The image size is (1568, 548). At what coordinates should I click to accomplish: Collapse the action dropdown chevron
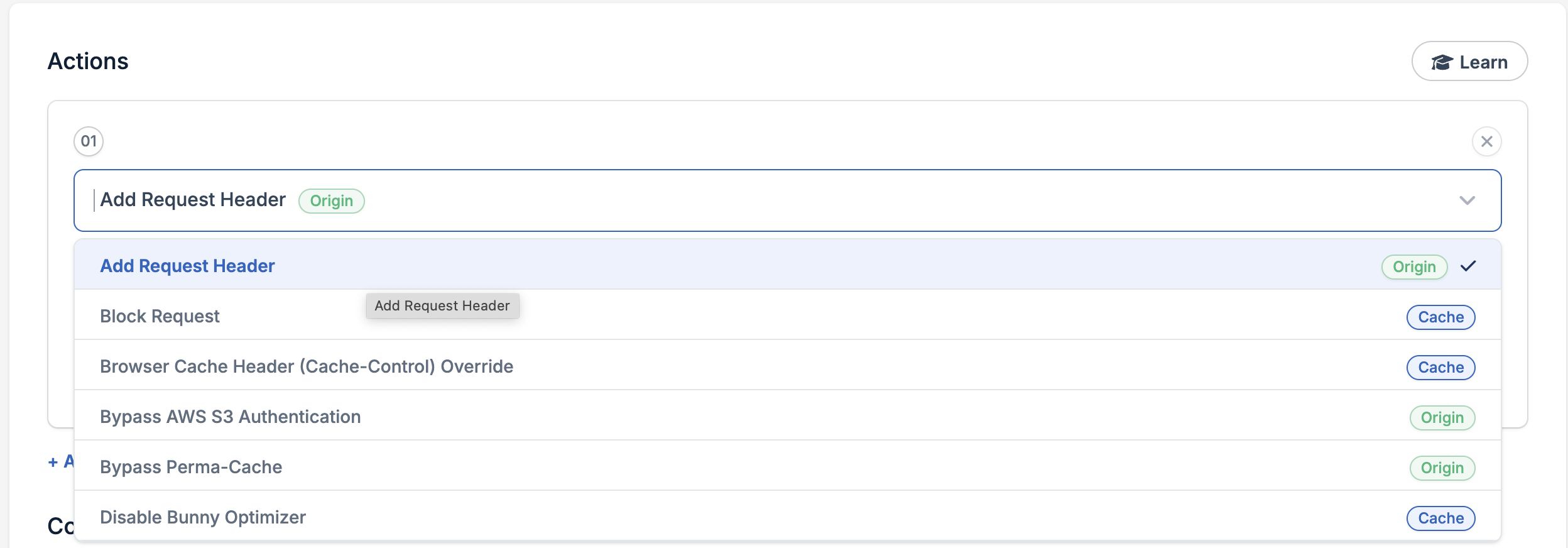(1467, 200)
